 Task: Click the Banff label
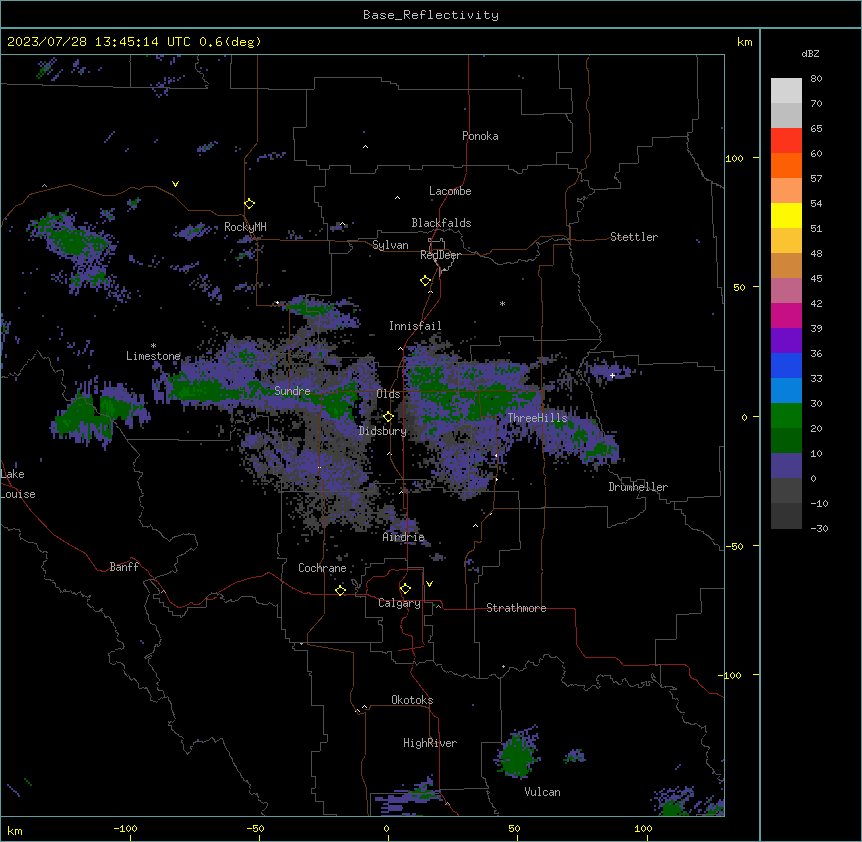tap(124, 567)
